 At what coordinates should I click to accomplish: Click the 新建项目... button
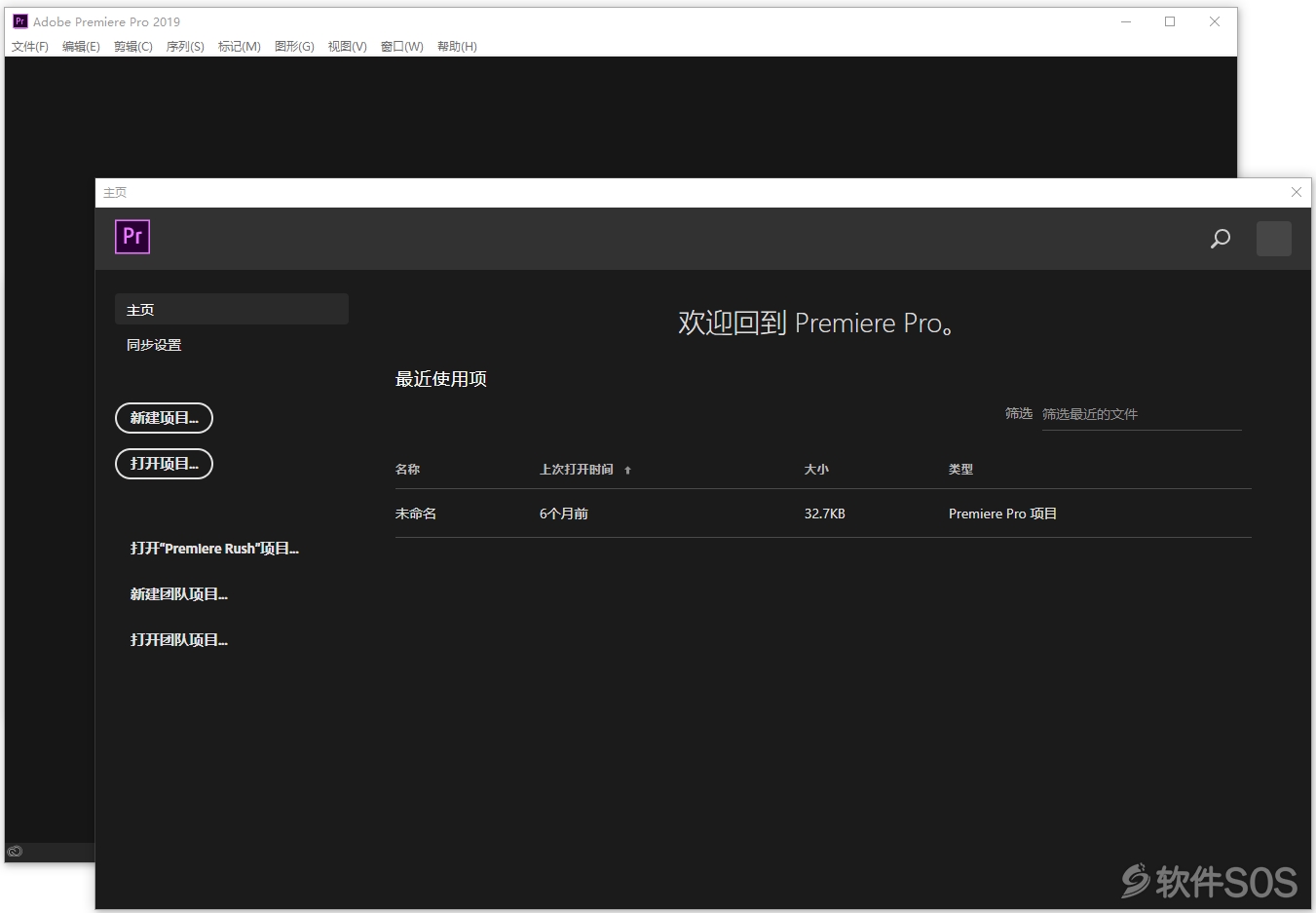[164, 418]
